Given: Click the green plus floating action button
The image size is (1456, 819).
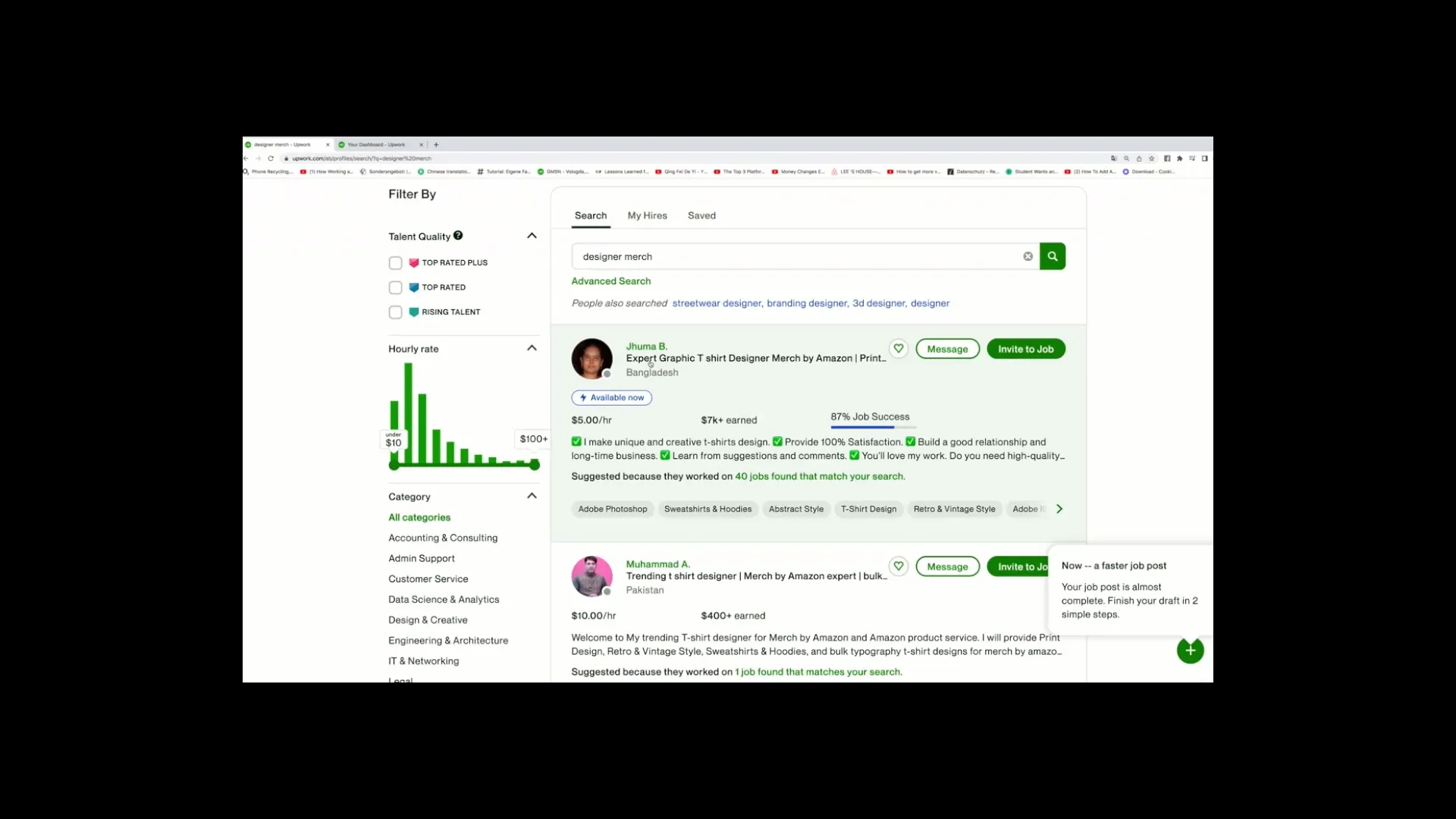Looking at the screenshot, I should pos(1190,650).
